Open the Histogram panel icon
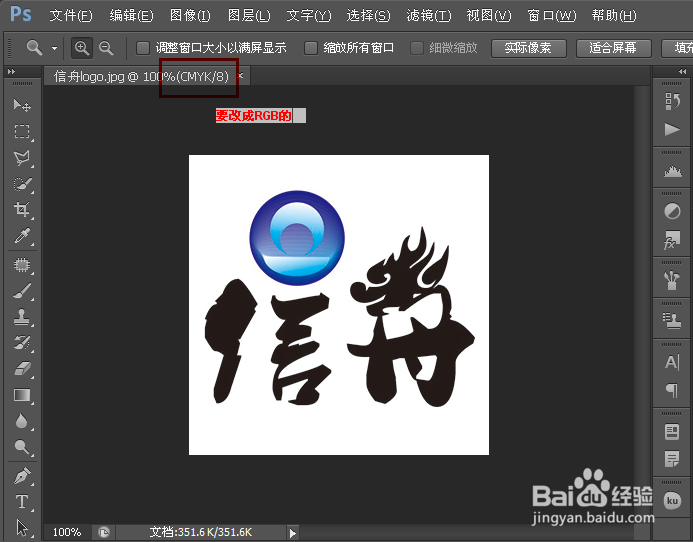 tap(672, 171)
